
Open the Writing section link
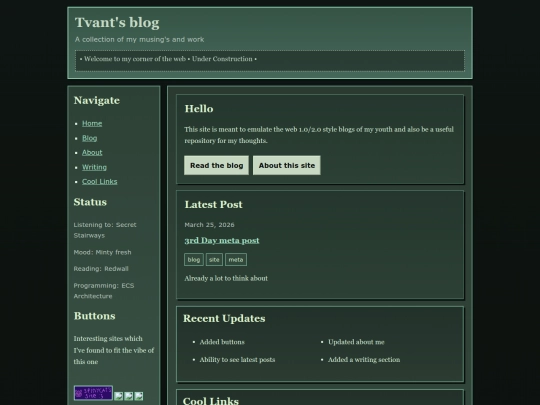point(94,167)
